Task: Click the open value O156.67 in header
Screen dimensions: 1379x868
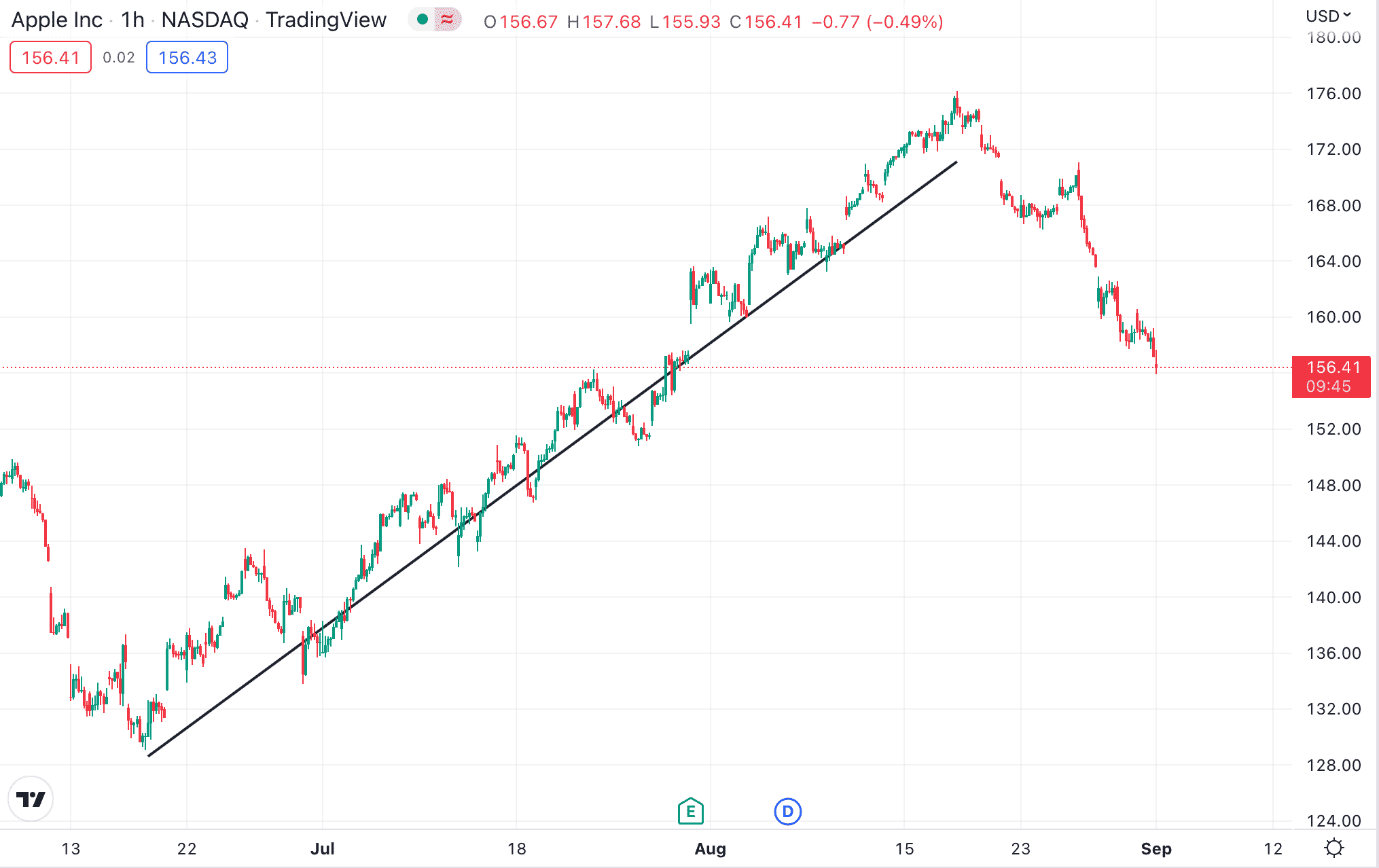Action: [520, 22]
